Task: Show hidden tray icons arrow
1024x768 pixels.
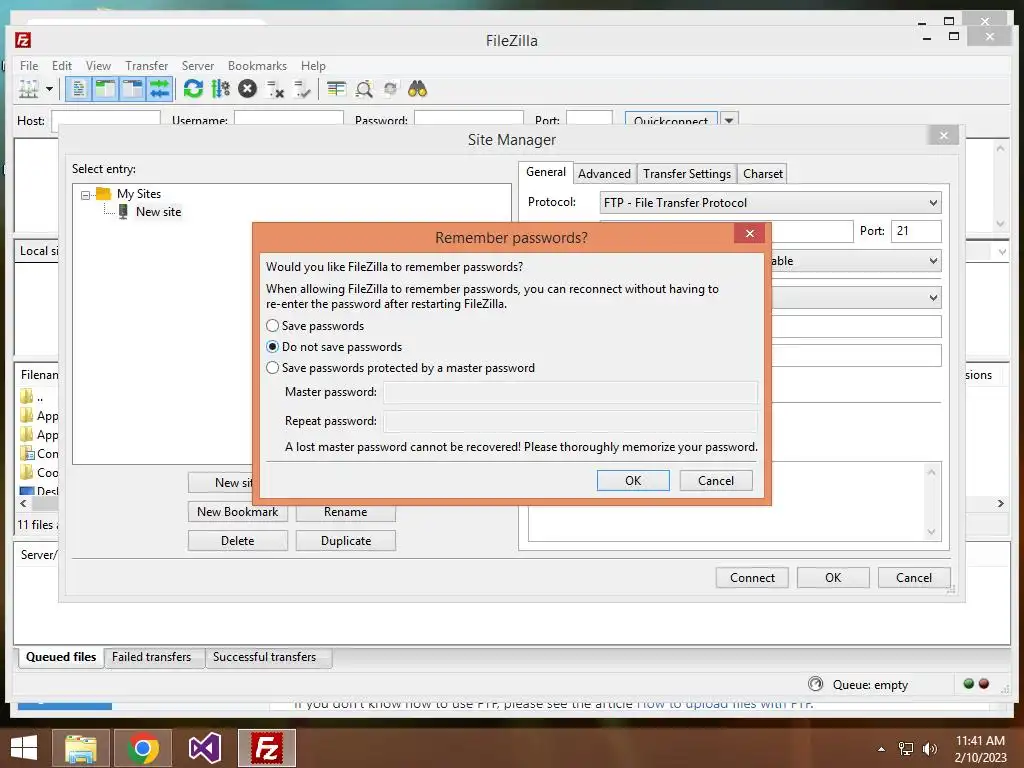Action: click(881, 749)
